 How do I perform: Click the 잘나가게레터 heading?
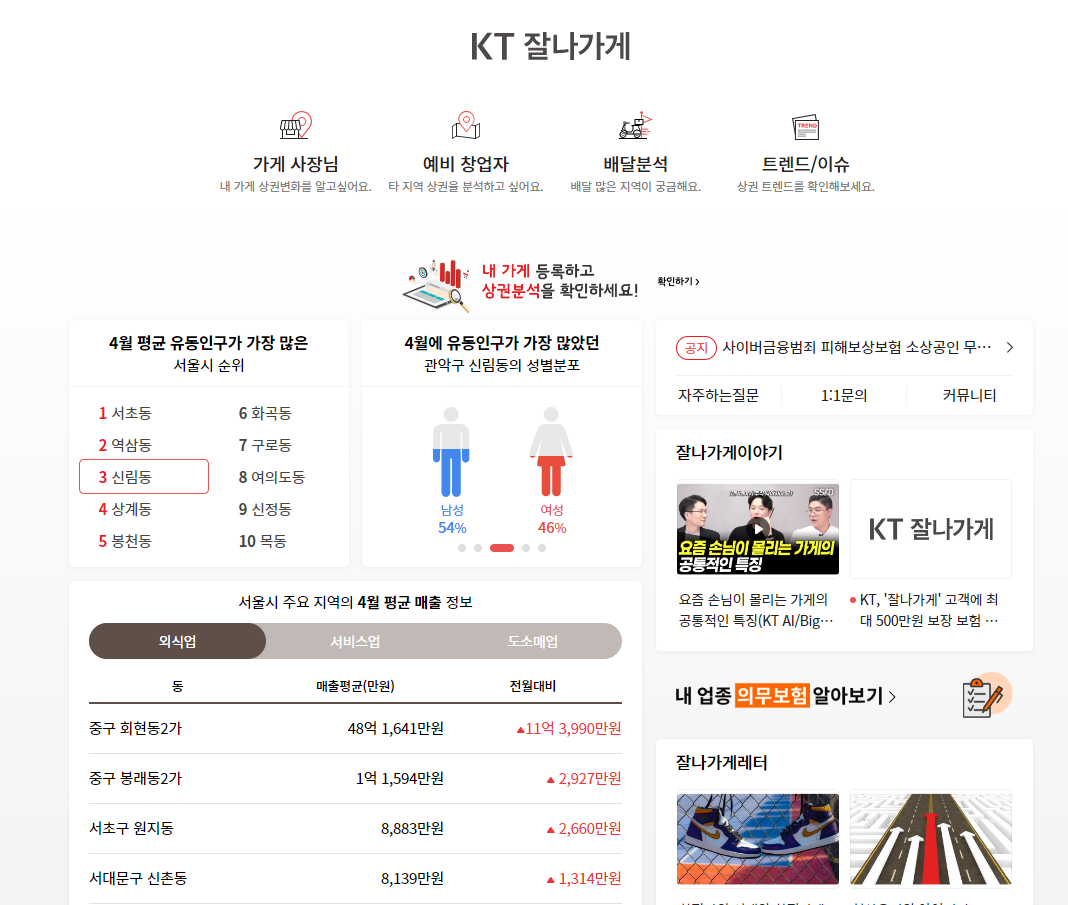click(x=721, y=763)
